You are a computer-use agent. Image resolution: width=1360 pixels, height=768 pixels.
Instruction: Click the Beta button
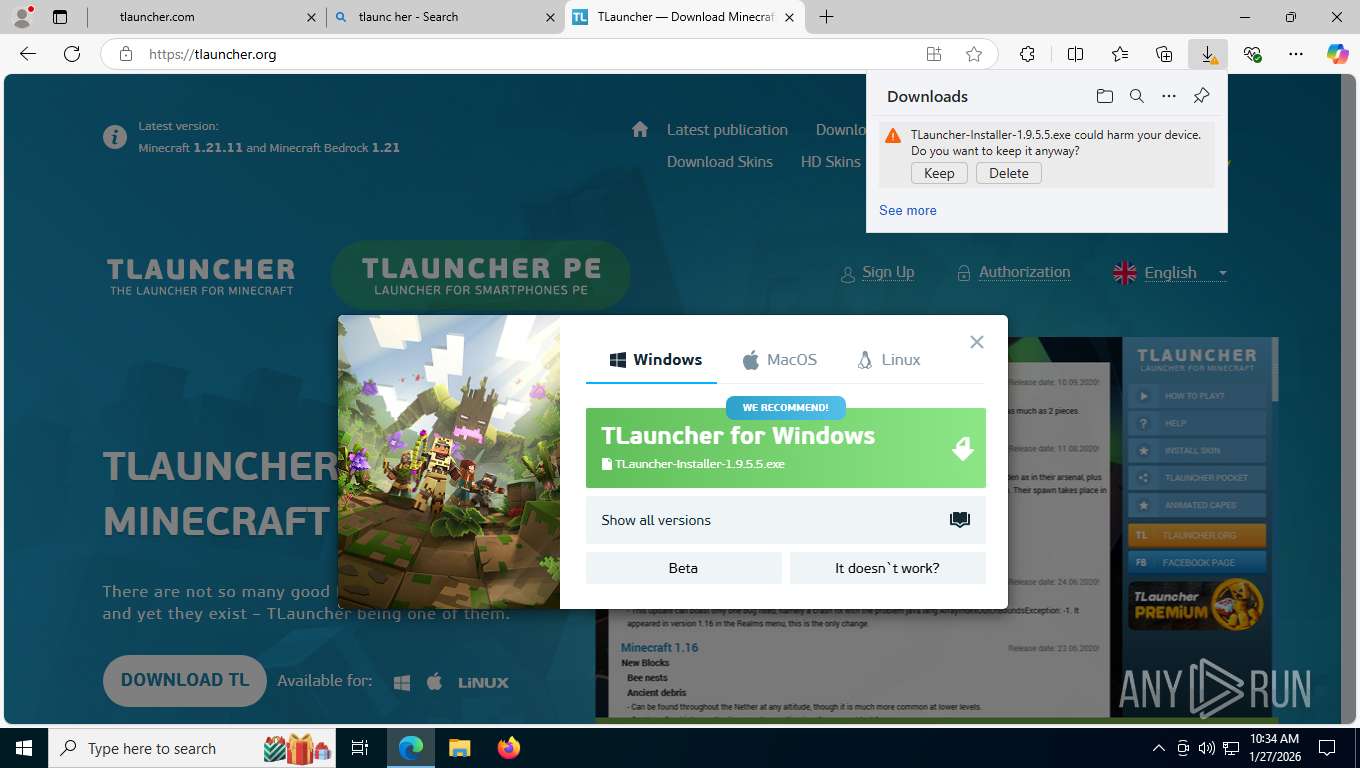coord(684,568)
